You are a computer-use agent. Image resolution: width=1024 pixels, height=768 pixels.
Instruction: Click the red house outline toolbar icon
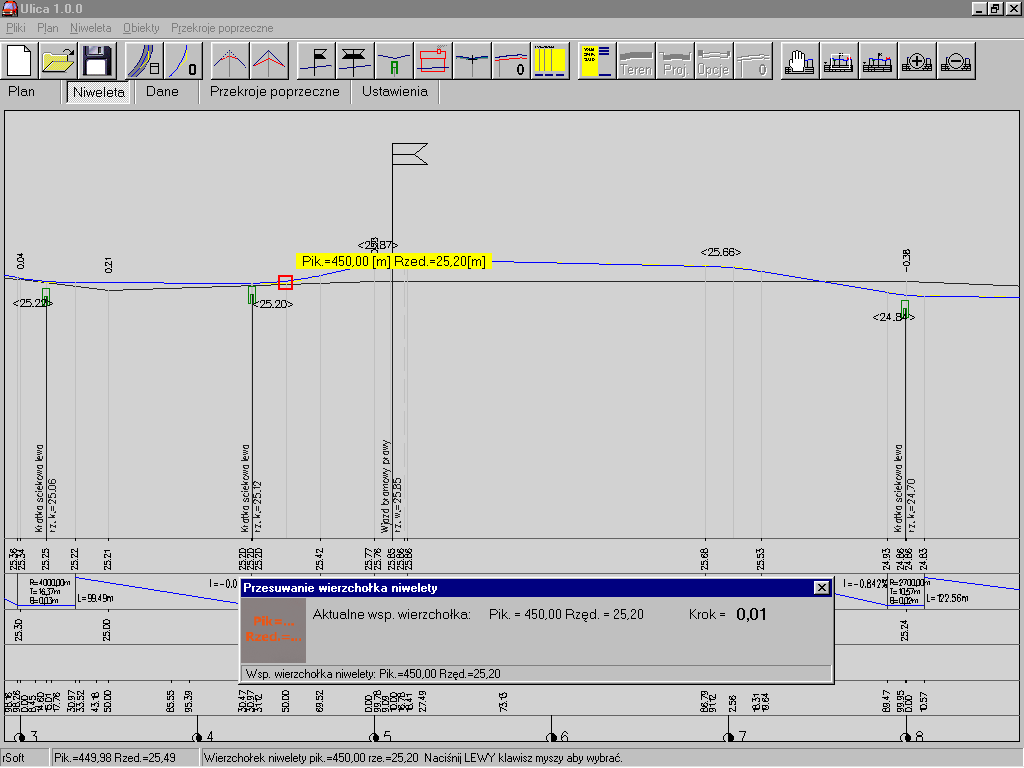click(433, 61)
